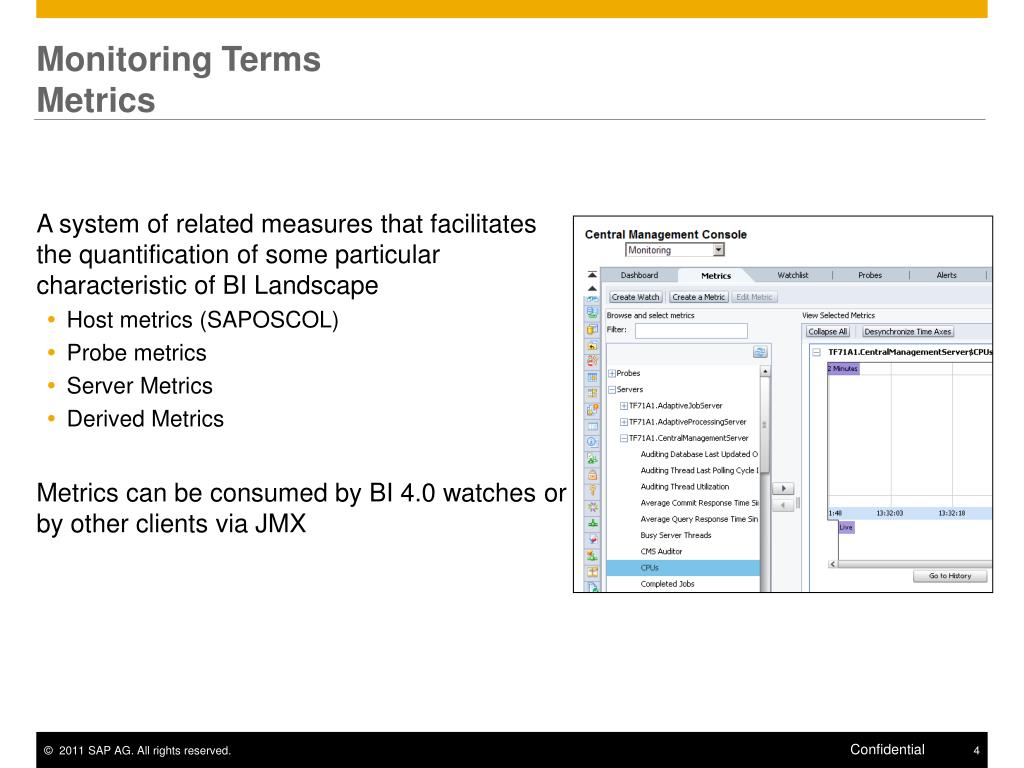Select Auditing Database Last Updated metric
The height and width of the screenshot is (768, 1024).
tap(699, 455)
